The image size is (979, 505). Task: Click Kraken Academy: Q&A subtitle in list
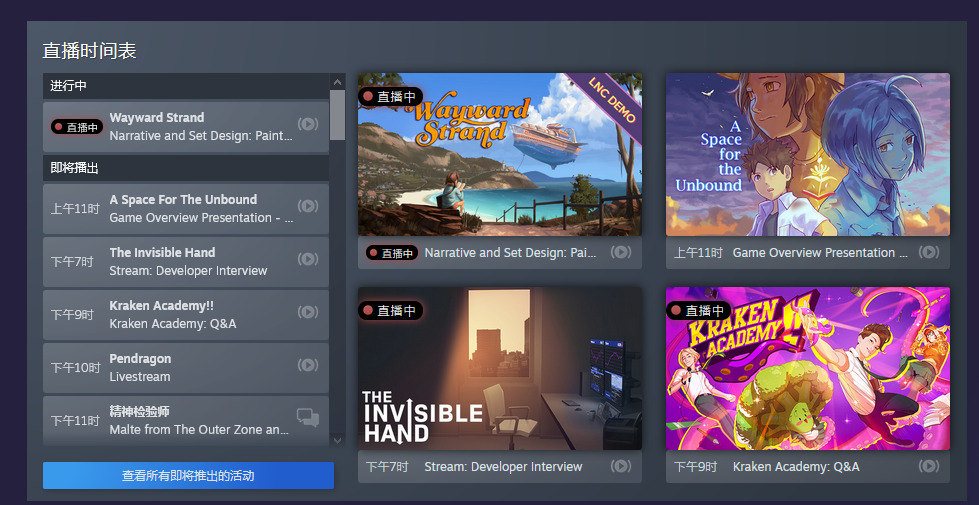(x=172, y=324)
